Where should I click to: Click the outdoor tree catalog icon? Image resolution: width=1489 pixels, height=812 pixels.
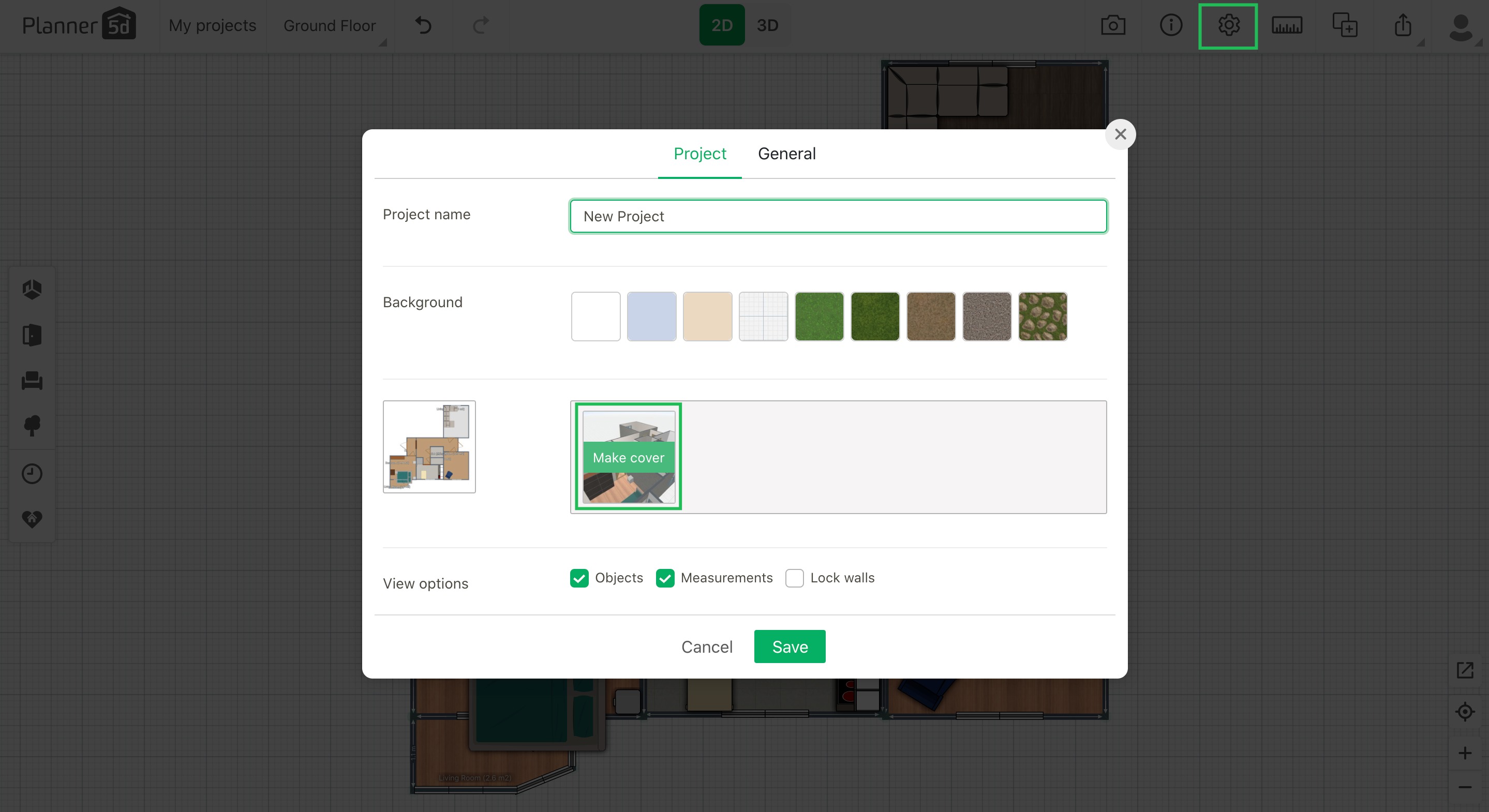click(x=32, y=426)
